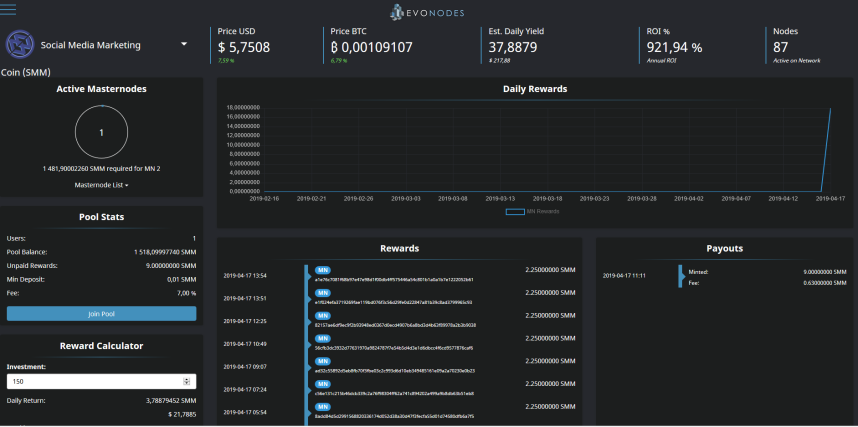Click the MN badge for 2019-04-17 07:24
Image resolution: width=858 pixels, height=427 pixels.
click(323, 384)
